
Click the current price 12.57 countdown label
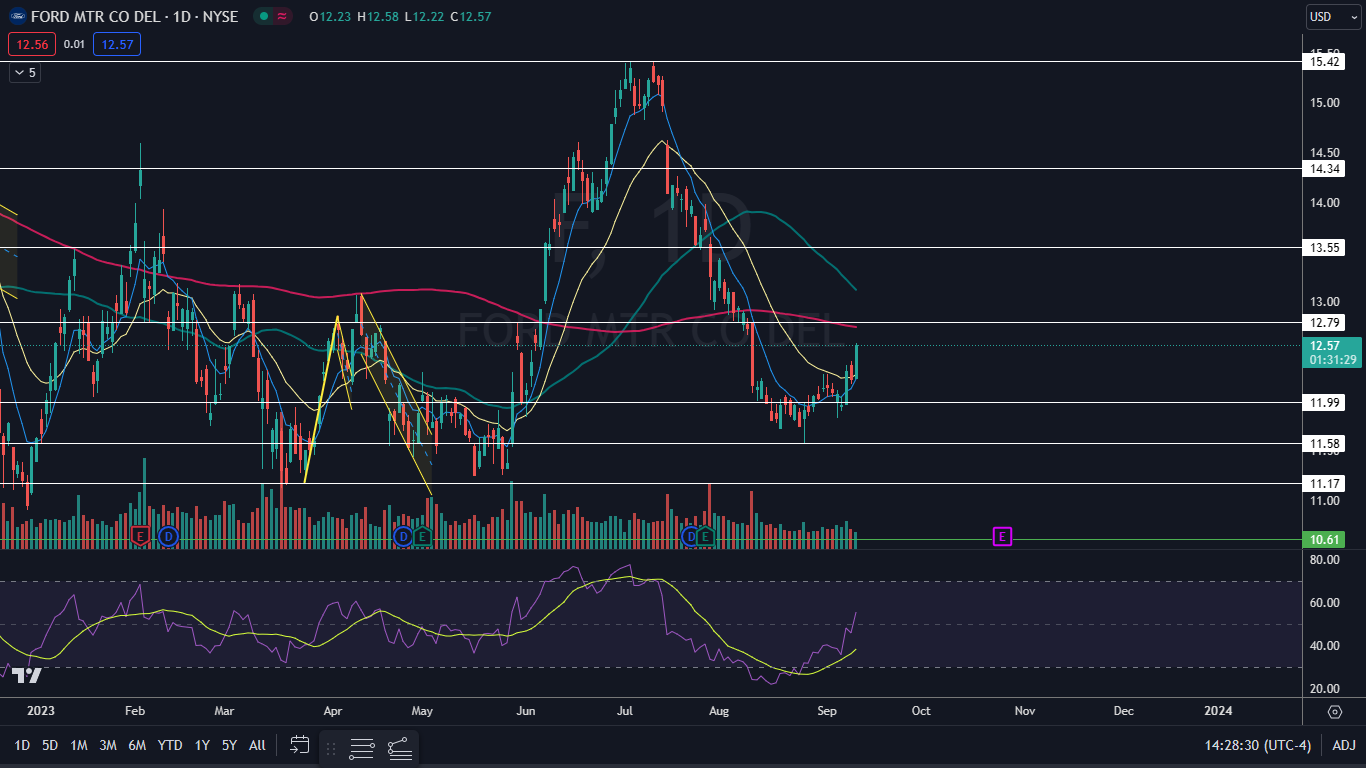1333,353
